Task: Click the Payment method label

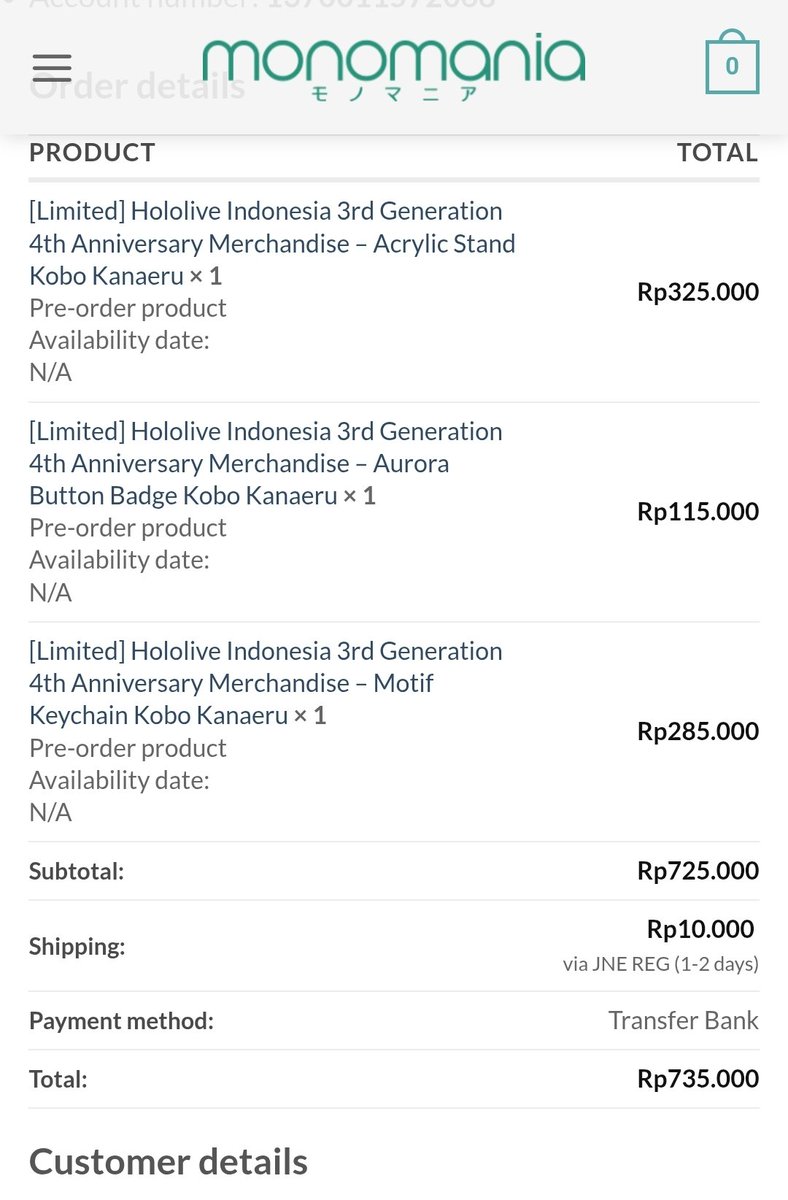Action: pyautogui.click(x=121, y=1021)
